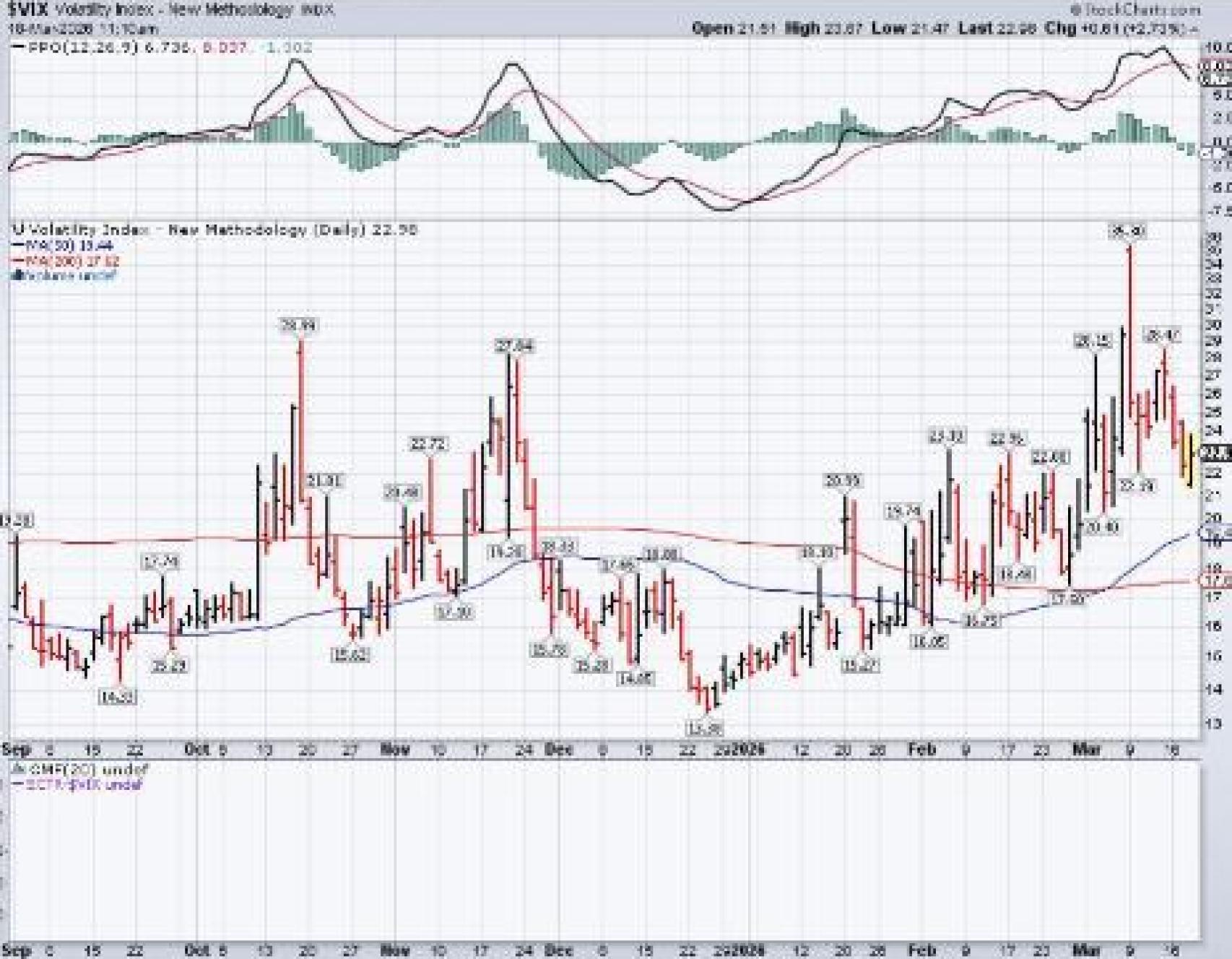The image size is (1232, 959).
Task: Click the 20.40 low label in March
Action: coord(1101,528)
